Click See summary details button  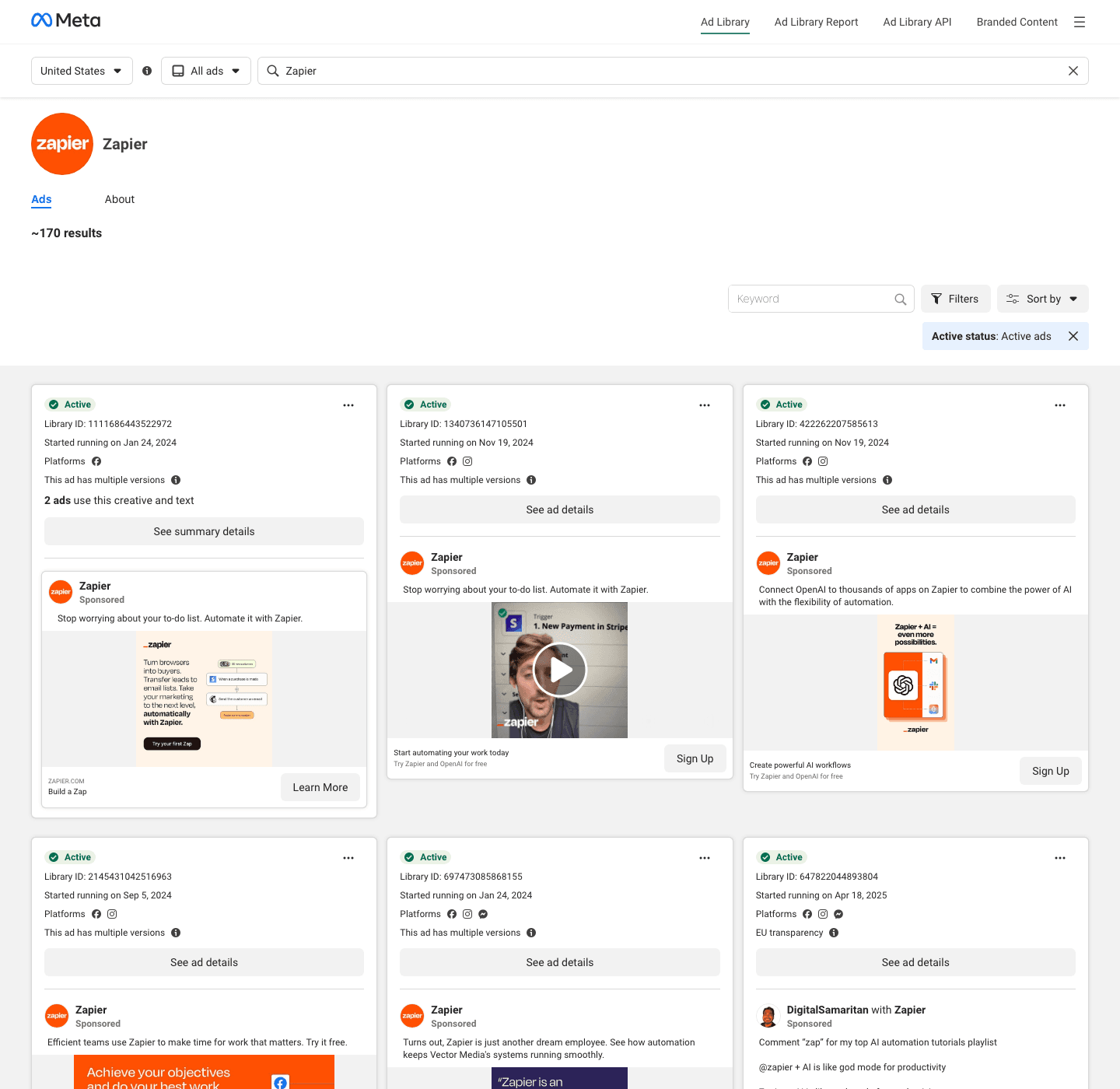[x=204, y=531]
